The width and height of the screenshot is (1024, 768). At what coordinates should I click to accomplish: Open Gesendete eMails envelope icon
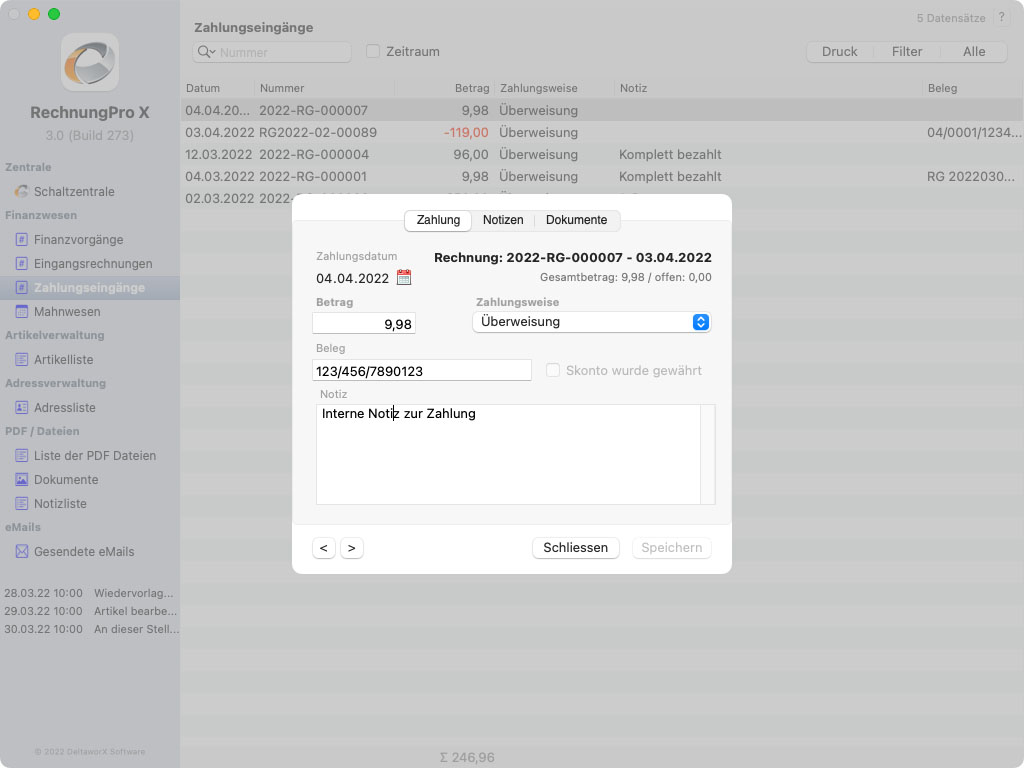pyautogui.click(x=22, y=552)
